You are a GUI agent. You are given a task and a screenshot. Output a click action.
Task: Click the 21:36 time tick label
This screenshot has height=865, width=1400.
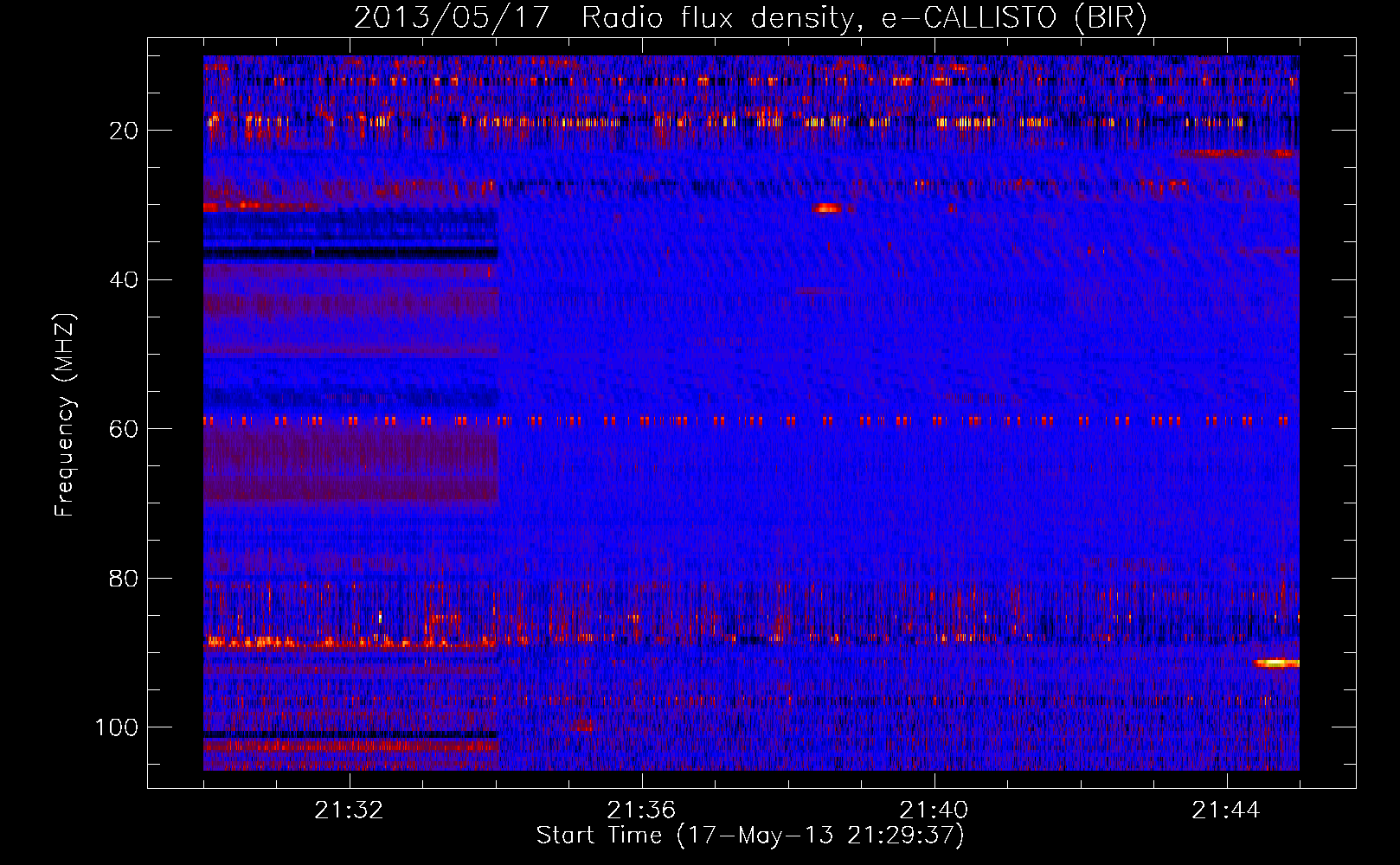[x=641, y=811]
